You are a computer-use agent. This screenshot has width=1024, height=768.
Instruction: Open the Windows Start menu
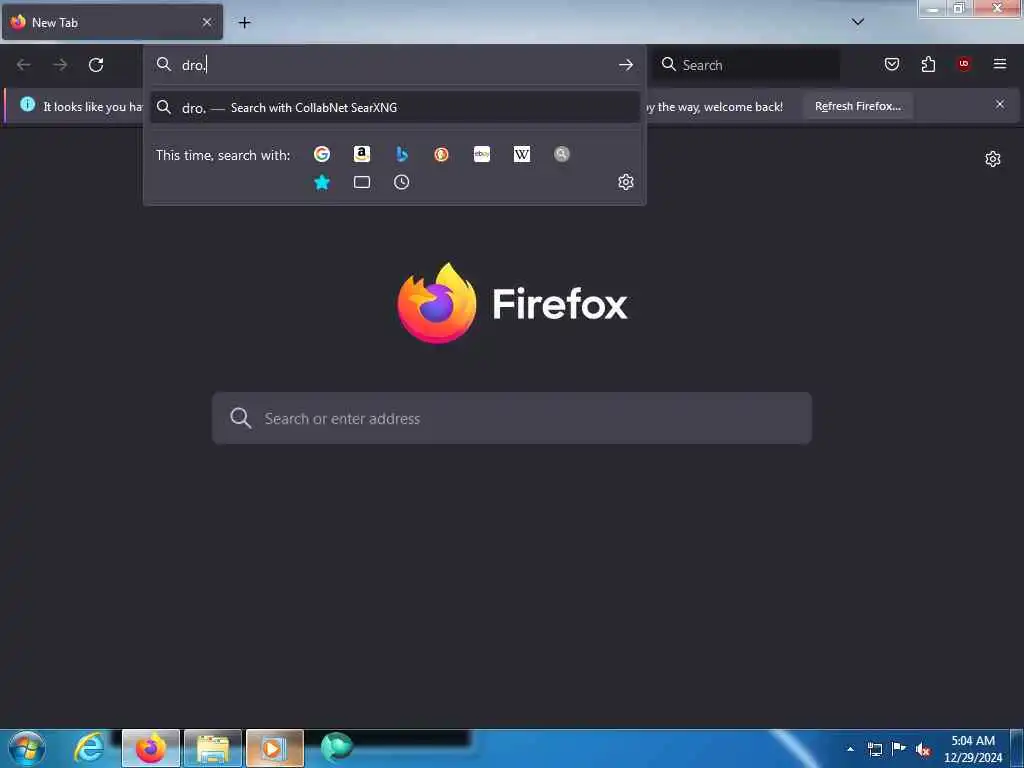27,748
